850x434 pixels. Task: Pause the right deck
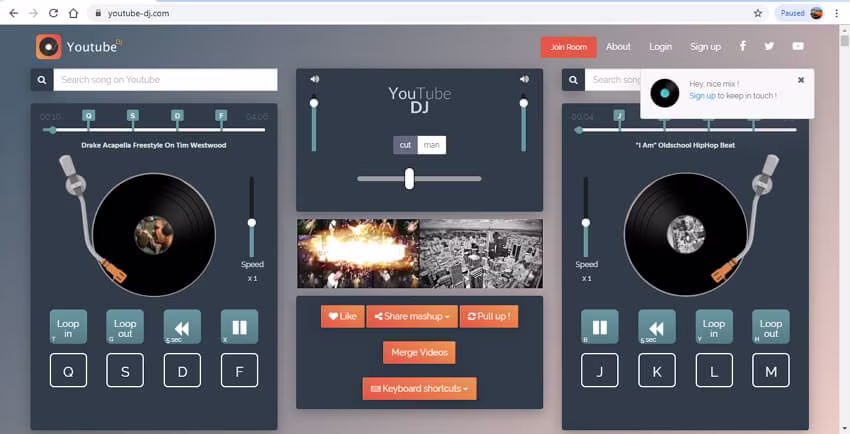click(x=600, y=327)
